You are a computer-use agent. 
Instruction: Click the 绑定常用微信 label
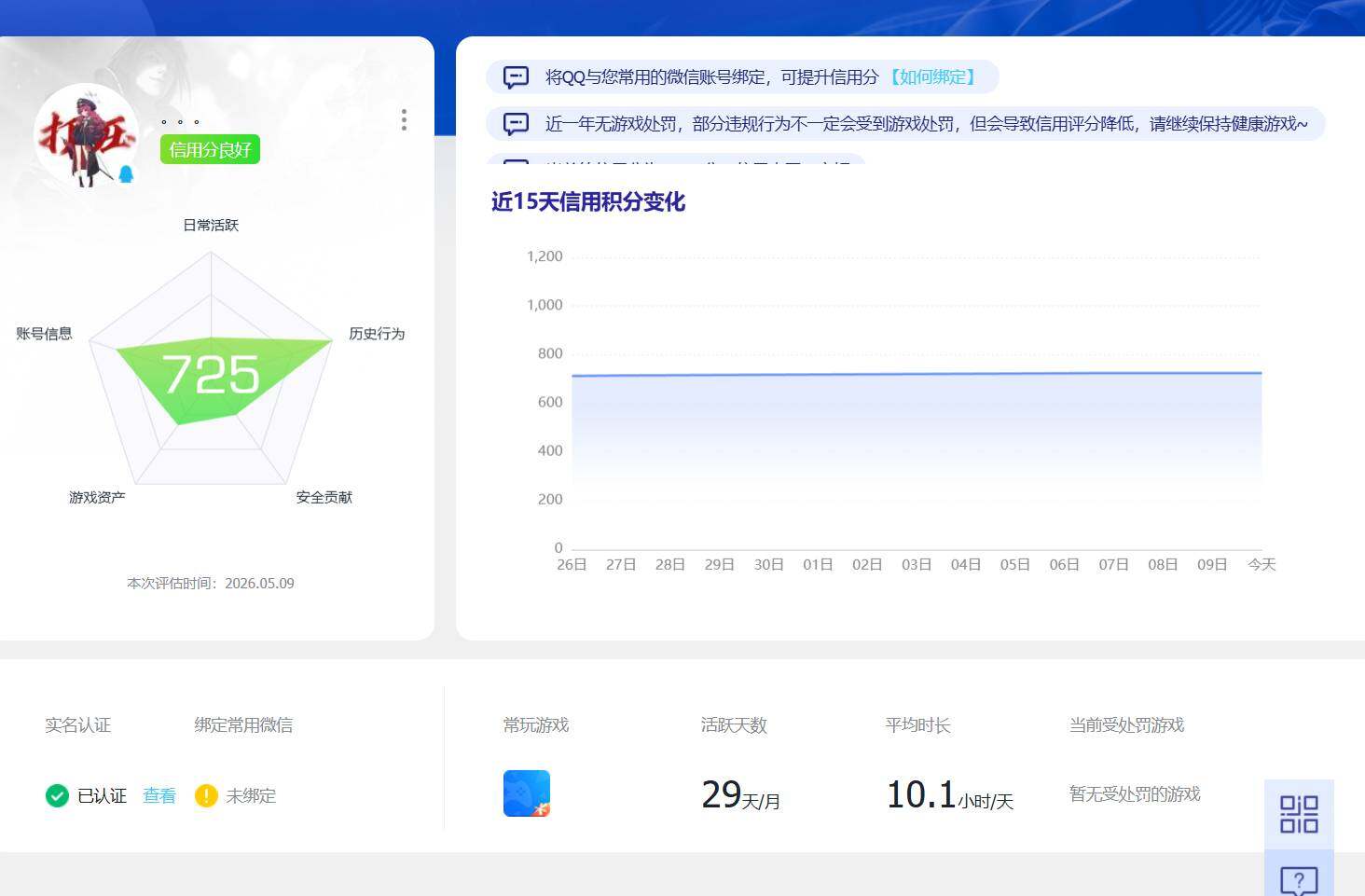point(243,724)
